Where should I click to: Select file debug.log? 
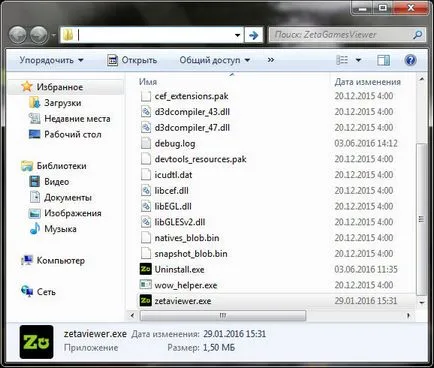[175, 144]
